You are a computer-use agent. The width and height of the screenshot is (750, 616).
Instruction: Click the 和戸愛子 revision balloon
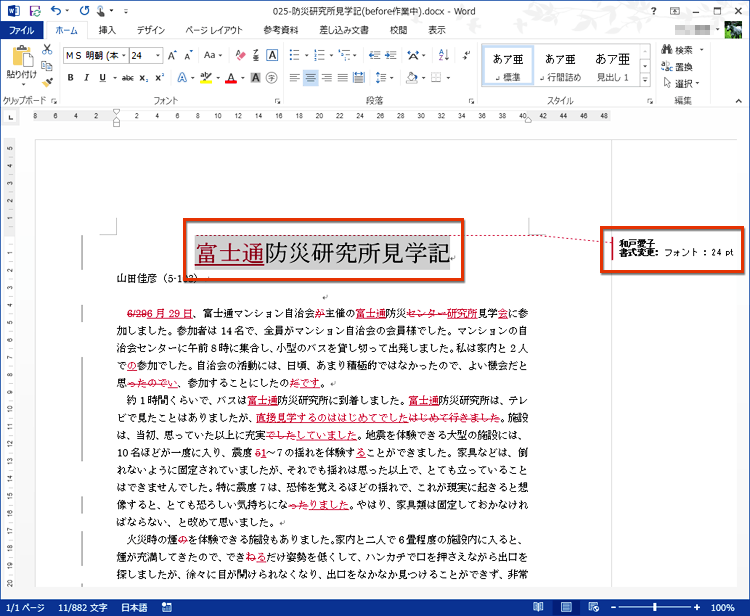point(675,248)
